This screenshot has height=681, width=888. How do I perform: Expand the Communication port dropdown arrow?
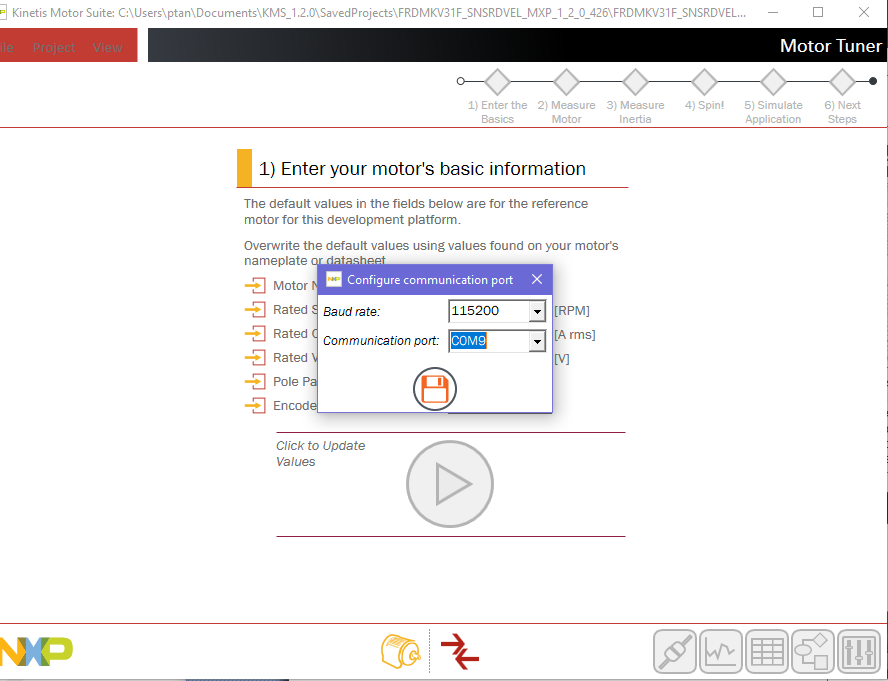click(x=537, y=341)
